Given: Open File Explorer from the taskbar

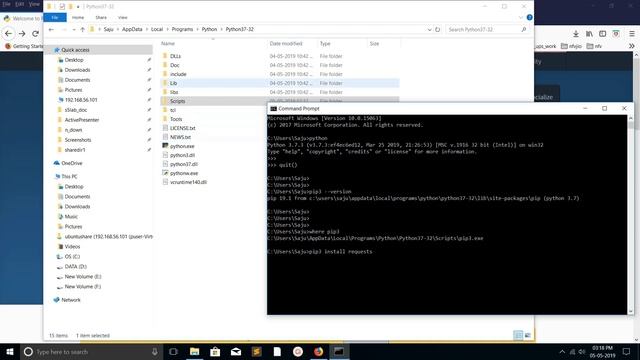Looking at the screenshot, I should [x=194, y=351].
